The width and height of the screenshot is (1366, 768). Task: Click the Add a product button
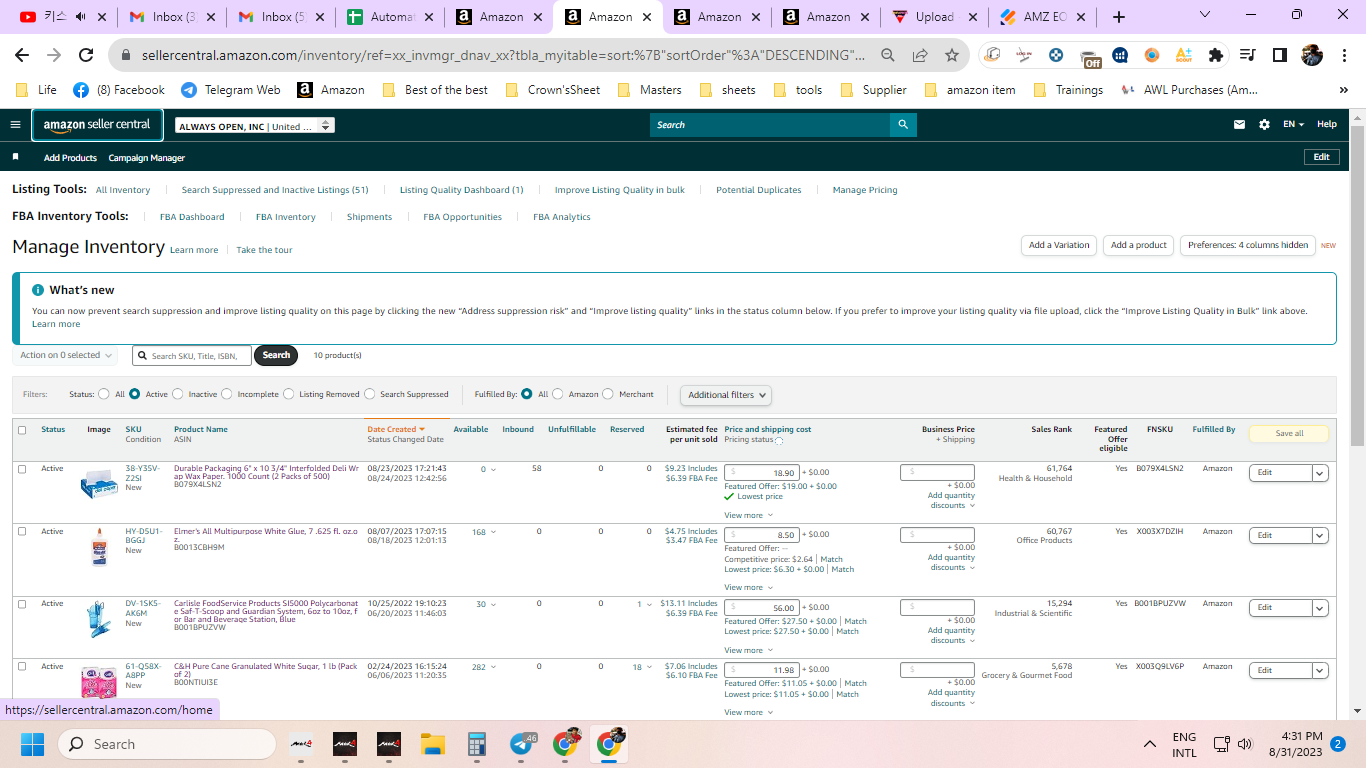[1138, 245]
